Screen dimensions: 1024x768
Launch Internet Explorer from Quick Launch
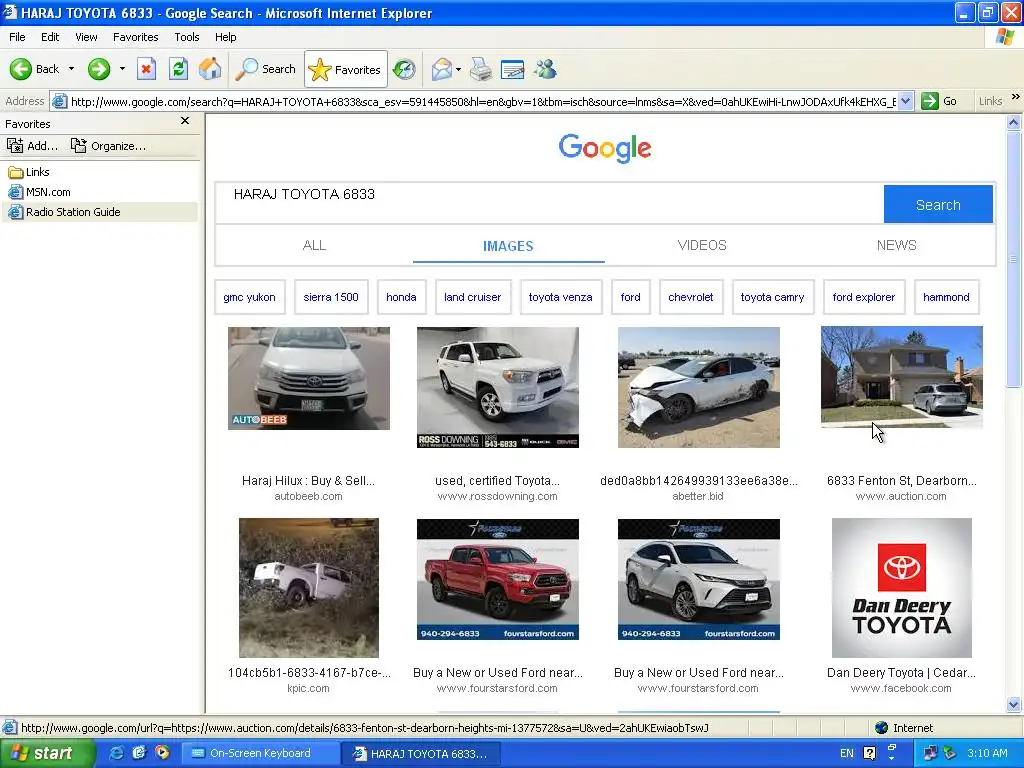click(117, 753)
